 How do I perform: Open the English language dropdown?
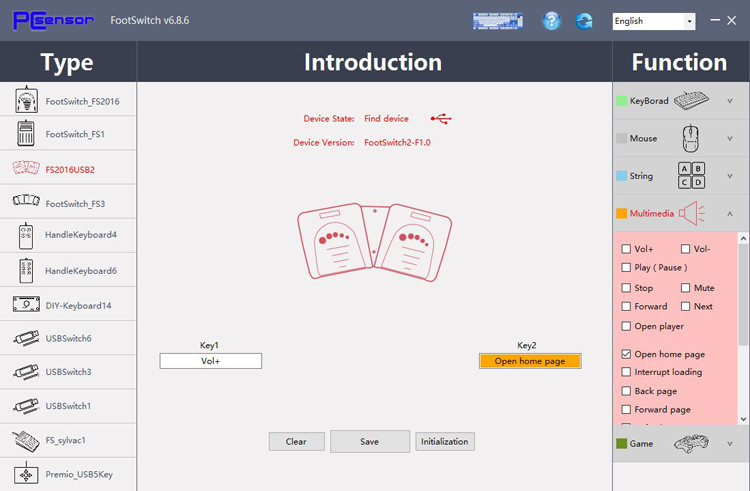click(x=654, y=21)
